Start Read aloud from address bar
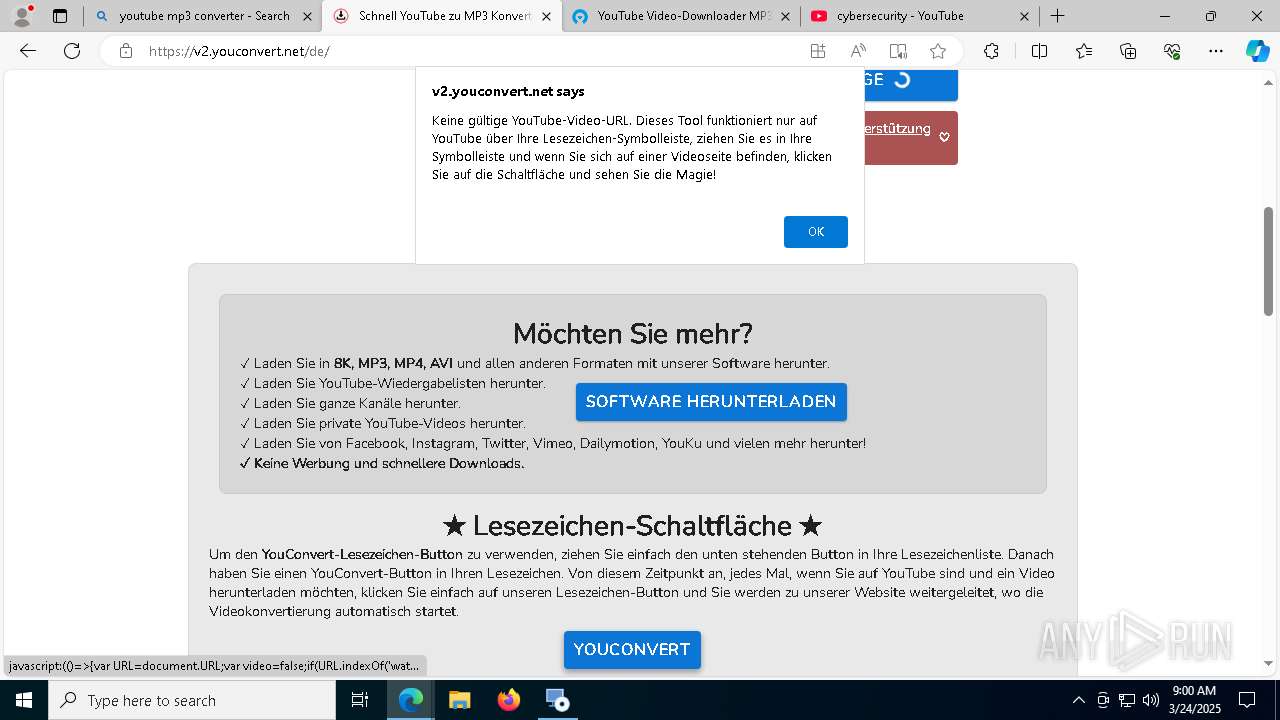The image size is (1280, 720). pos(858,51)
